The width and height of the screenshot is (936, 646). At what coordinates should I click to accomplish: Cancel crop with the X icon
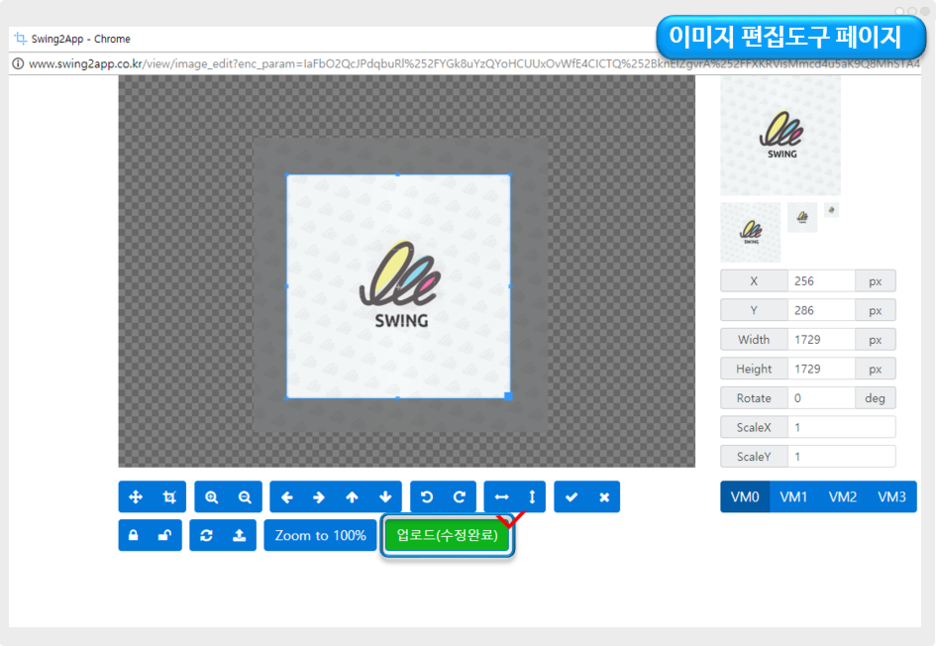point(604,497)
